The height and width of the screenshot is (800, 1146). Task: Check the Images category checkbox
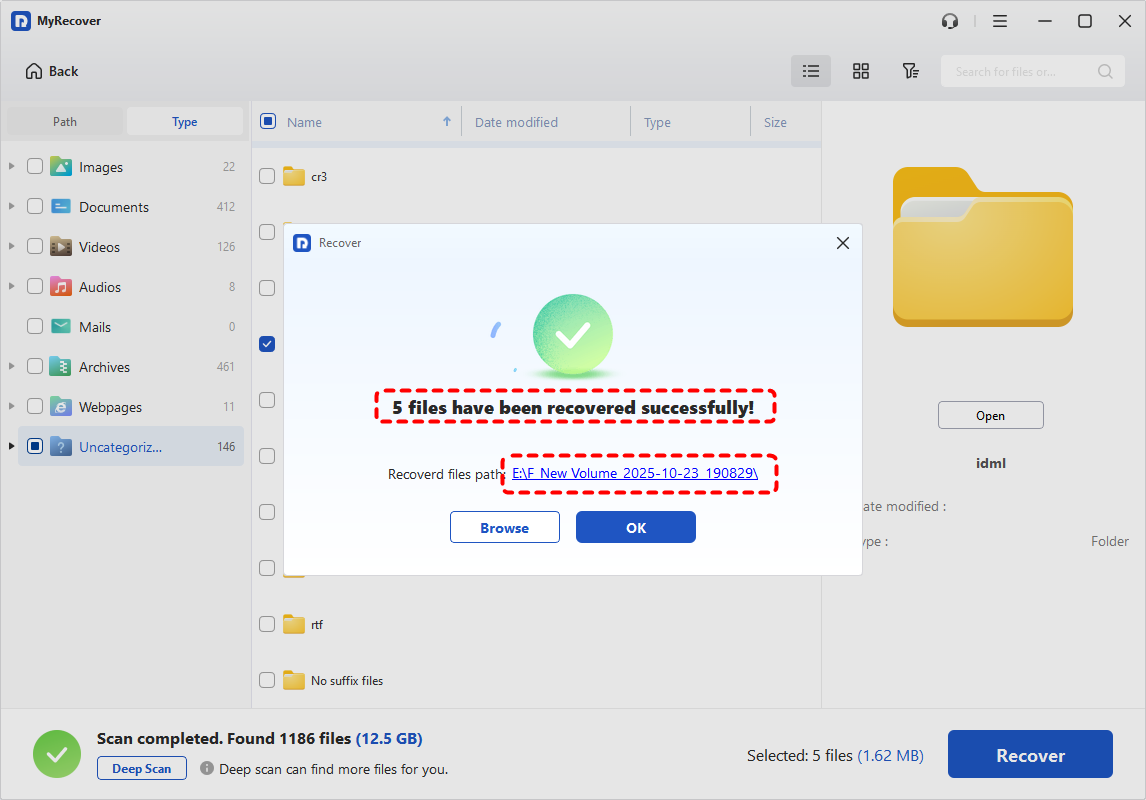click(35, 167)
